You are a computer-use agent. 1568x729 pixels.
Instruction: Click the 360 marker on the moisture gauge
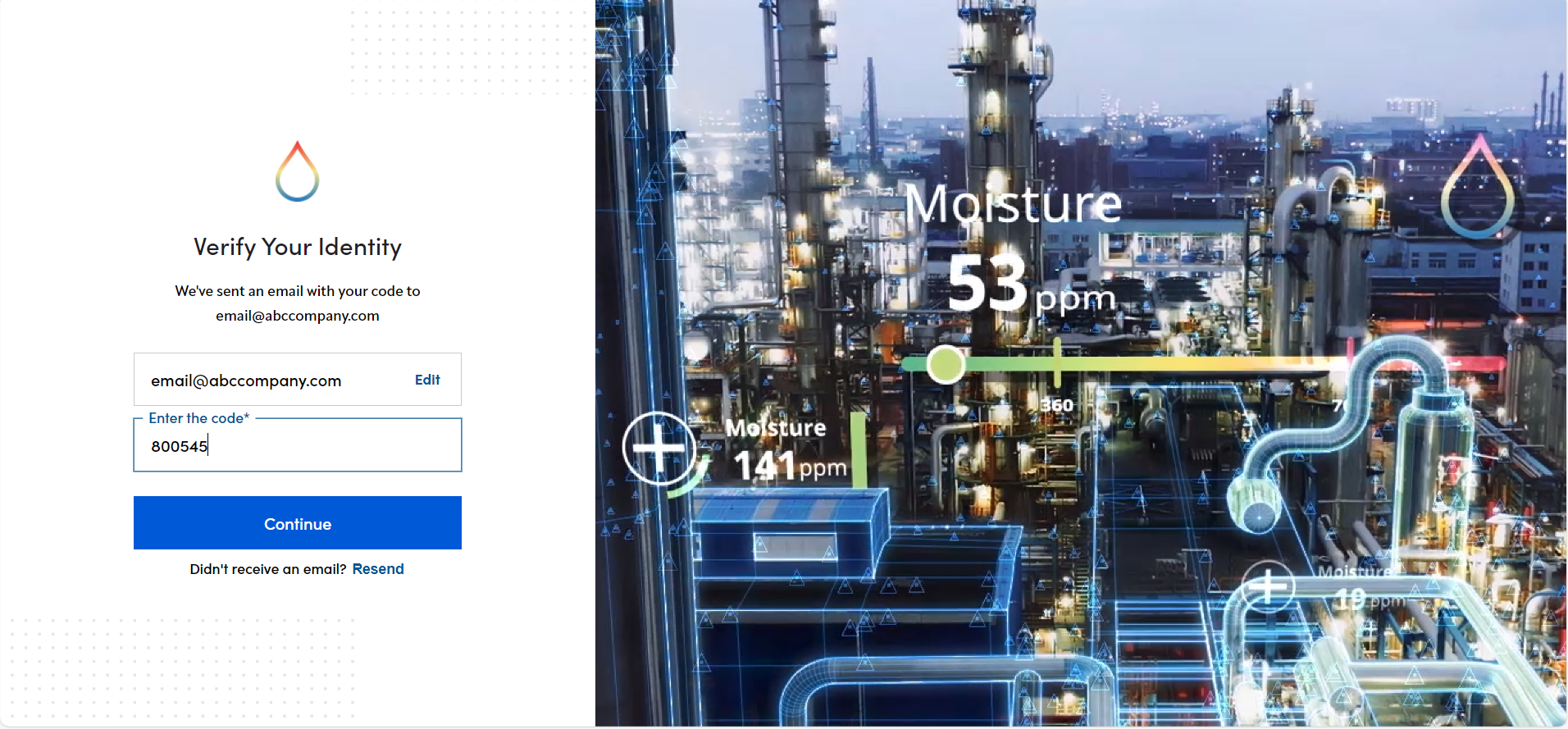(x=1057, y=404)
